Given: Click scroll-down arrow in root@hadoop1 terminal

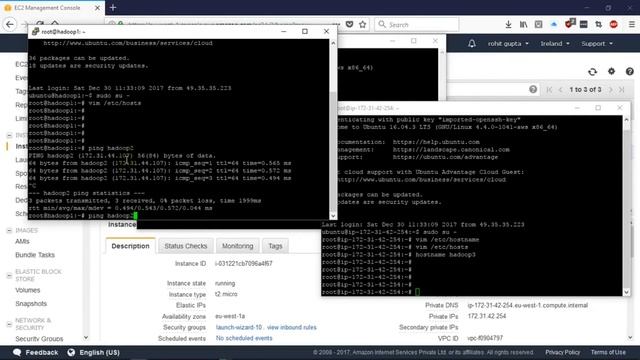Looking at the screenshot, I should coord(333,216).
